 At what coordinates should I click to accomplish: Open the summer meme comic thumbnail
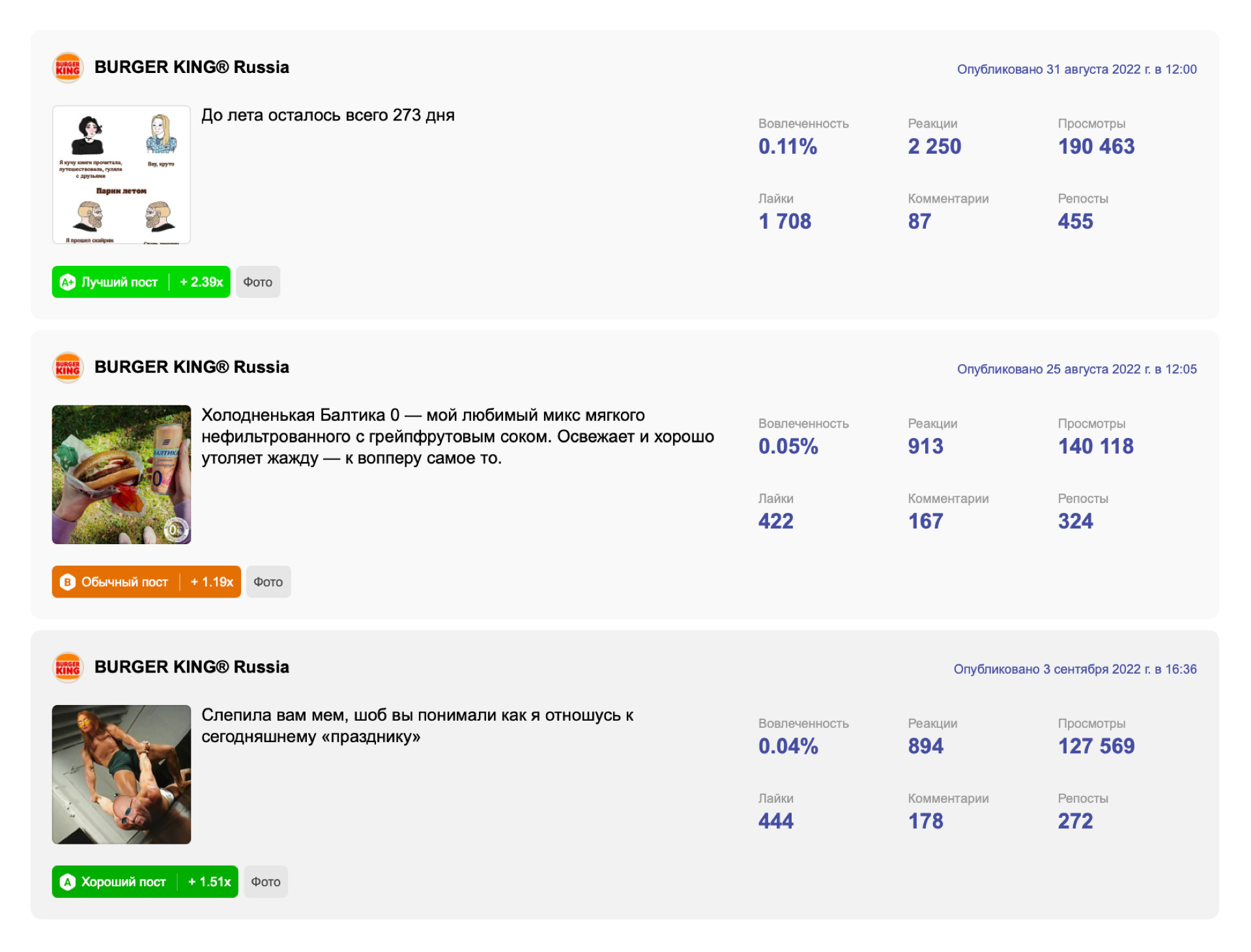[x=121, y=175]
